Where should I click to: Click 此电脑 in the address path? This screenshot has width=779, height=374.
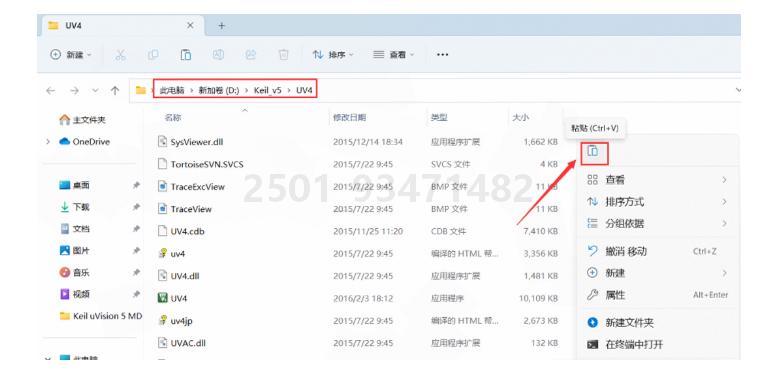click(x=172, y=90)
